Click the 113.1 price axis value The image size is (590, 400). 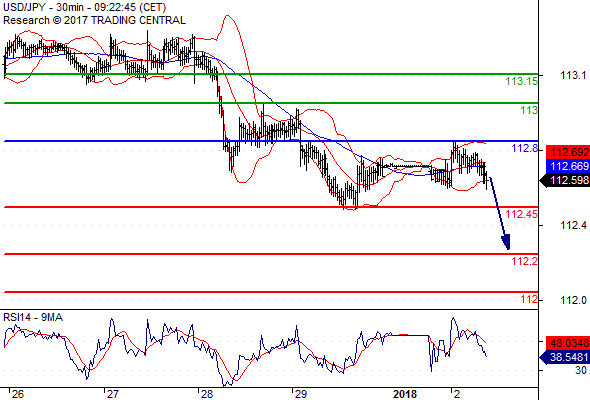click(573, 75)
